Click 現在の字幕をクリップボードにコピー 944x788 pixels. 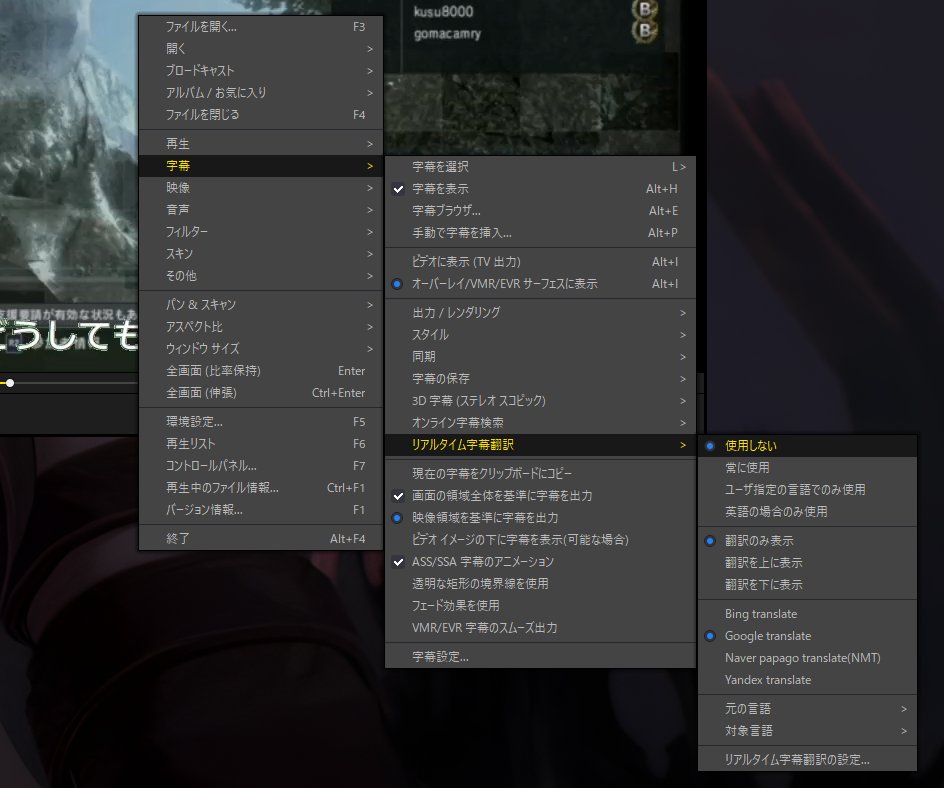click(540, 474)
